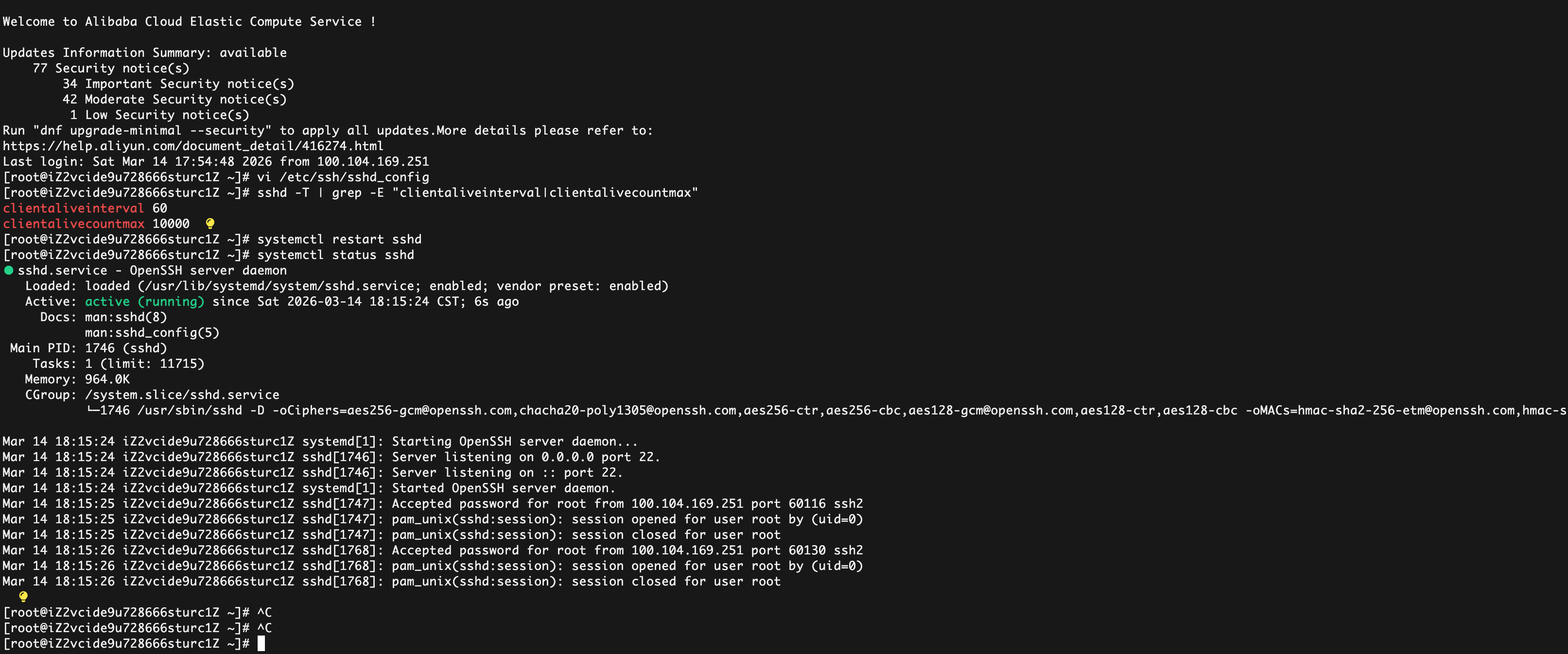Click the 'systemctl status sshd' command line

(335, 255)
